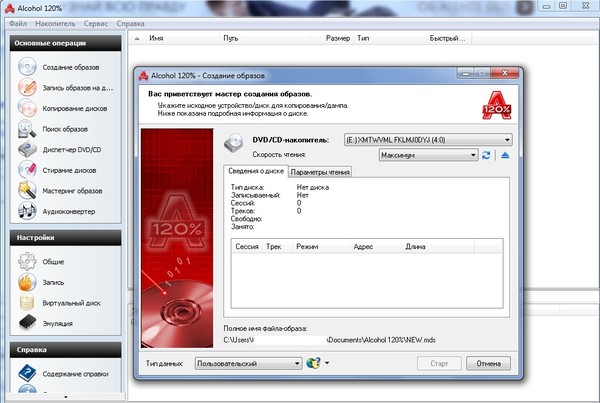The width and height of the screenshot is (600, 403).
Task: Click the image file path ending NEW.mds
Action: 329,340
